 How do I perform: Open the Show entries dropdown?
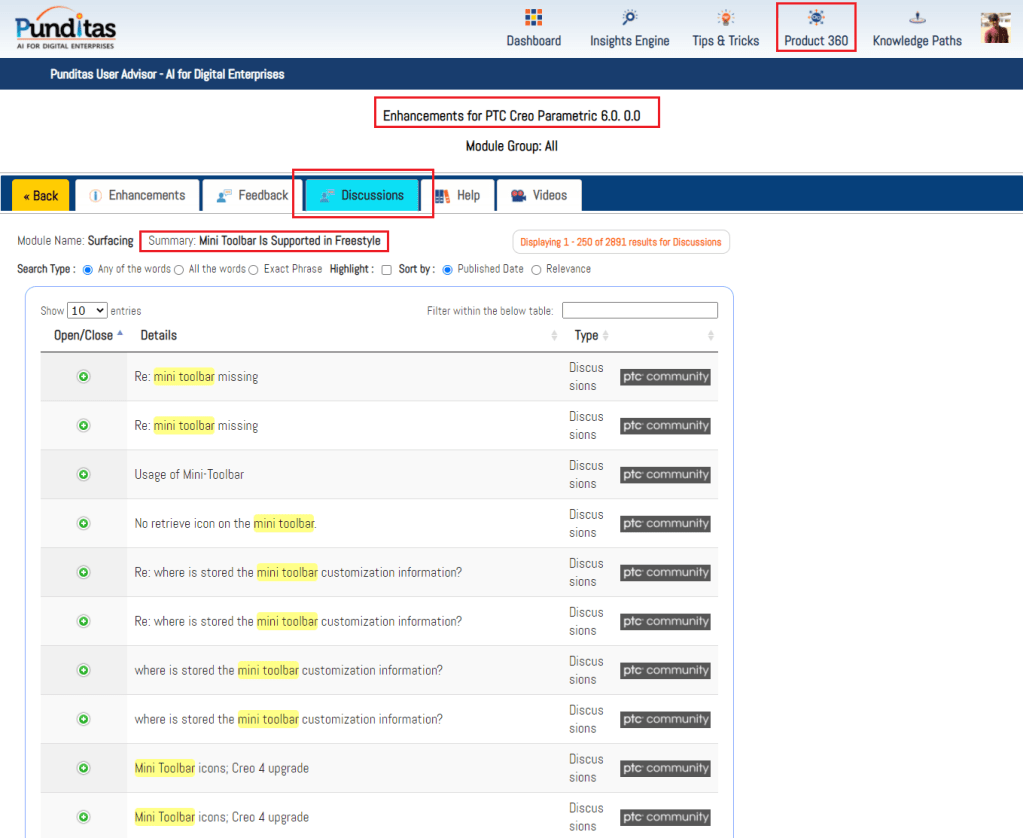click(x=87, y=311)
